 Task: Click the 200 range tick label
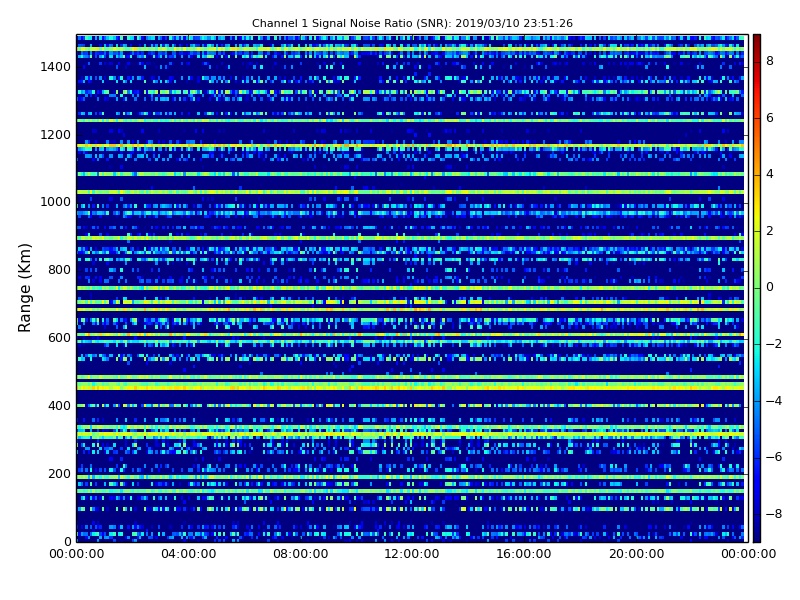pos(59,473)
